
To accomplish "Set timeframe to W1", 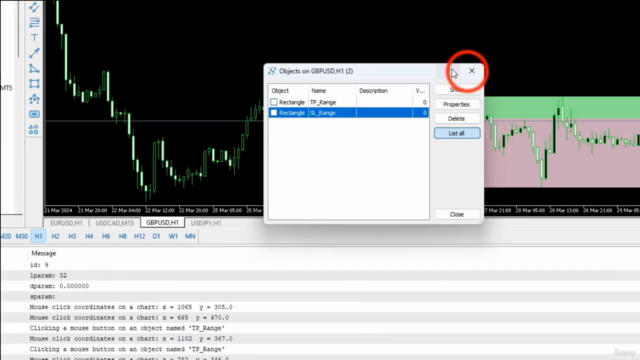I will tap(173, 236).
